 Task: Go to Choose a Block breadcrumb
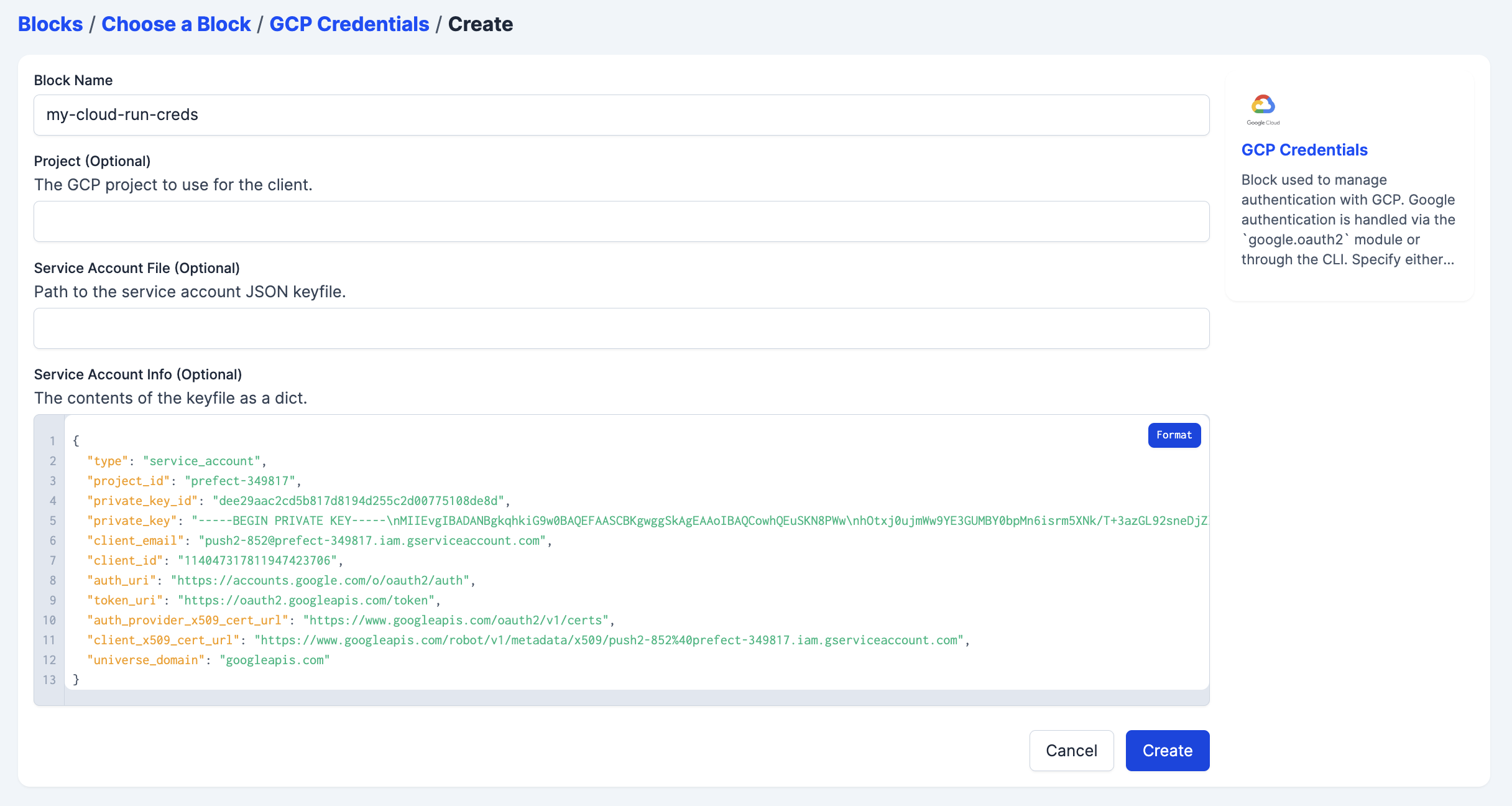pyautogui.click(x=176, y=24)
